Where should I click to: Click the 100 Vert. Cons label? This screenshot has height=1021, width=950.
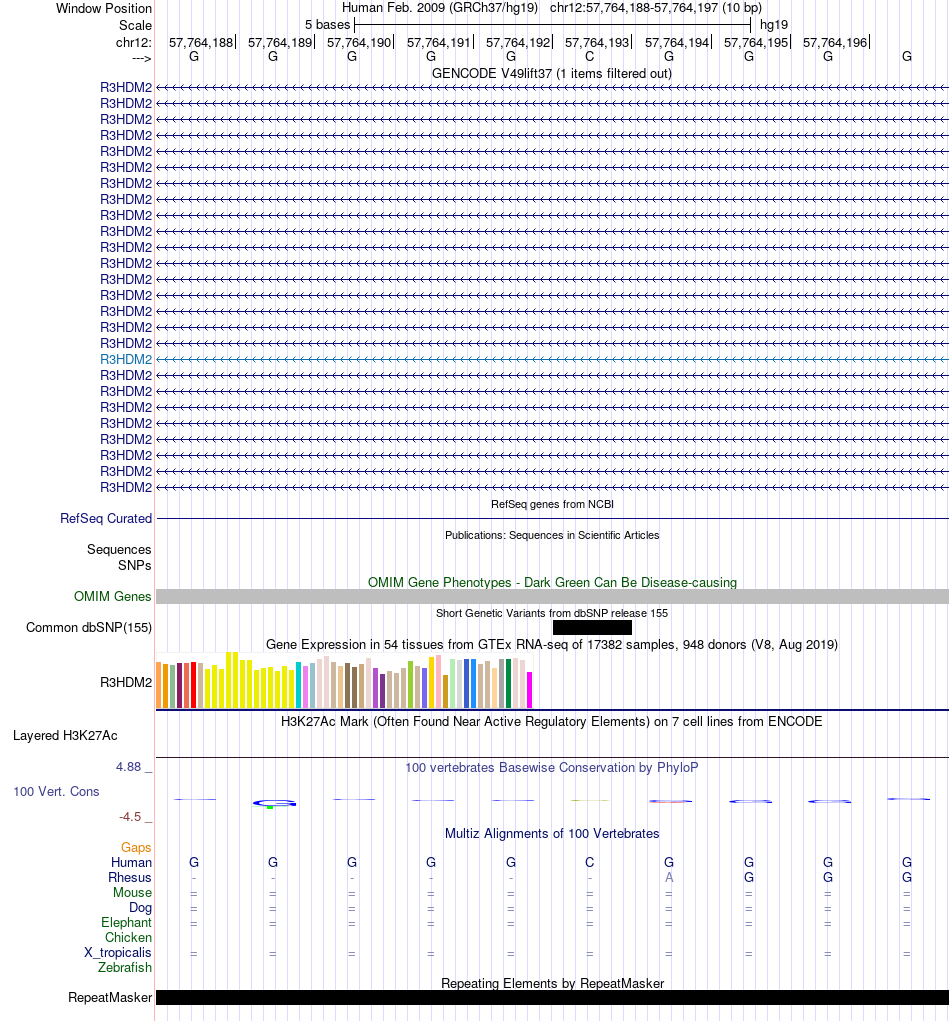[56, 792]
